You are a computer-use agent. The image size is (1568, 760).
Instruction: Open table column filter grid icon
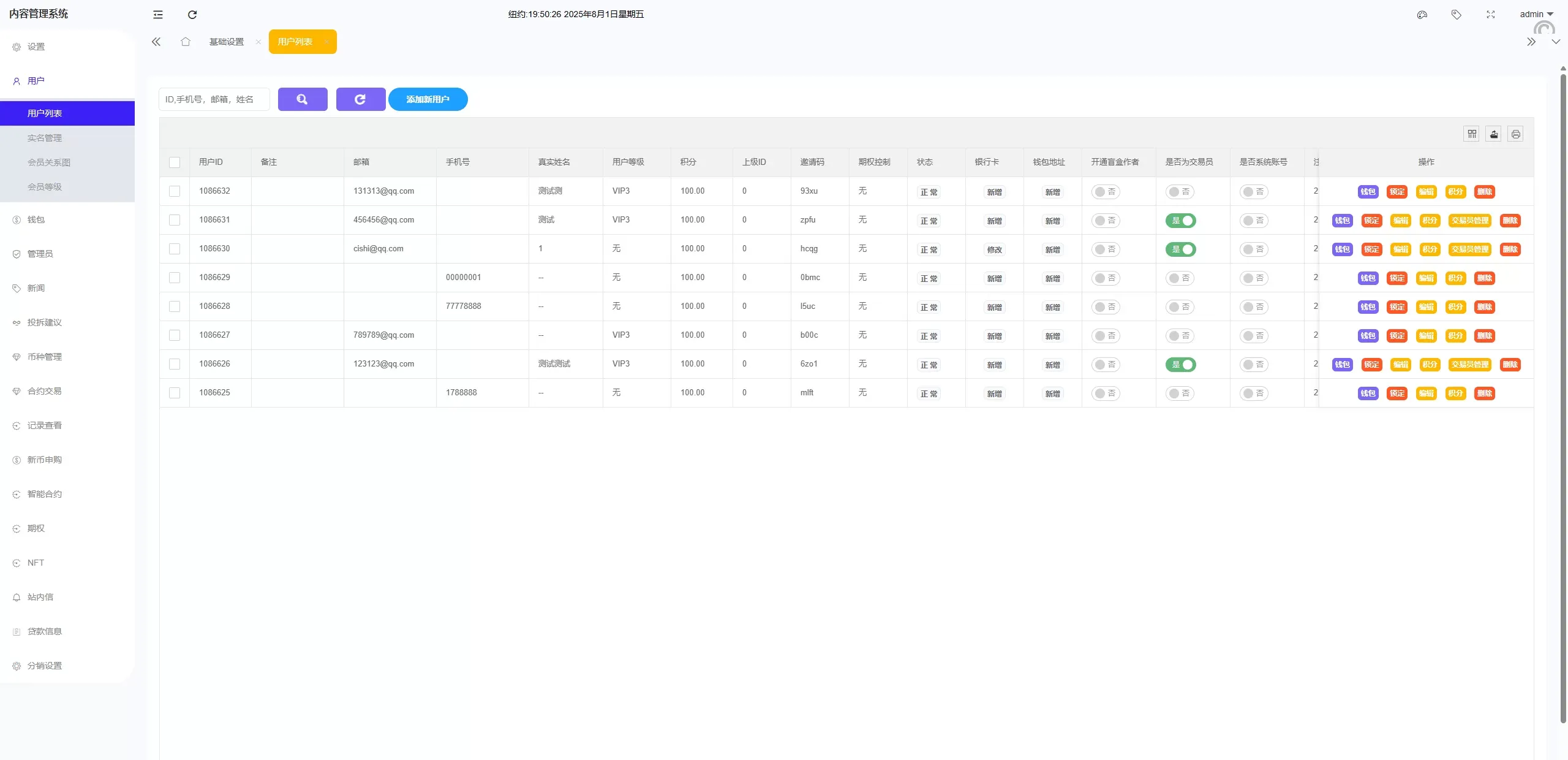point(1472,134)
